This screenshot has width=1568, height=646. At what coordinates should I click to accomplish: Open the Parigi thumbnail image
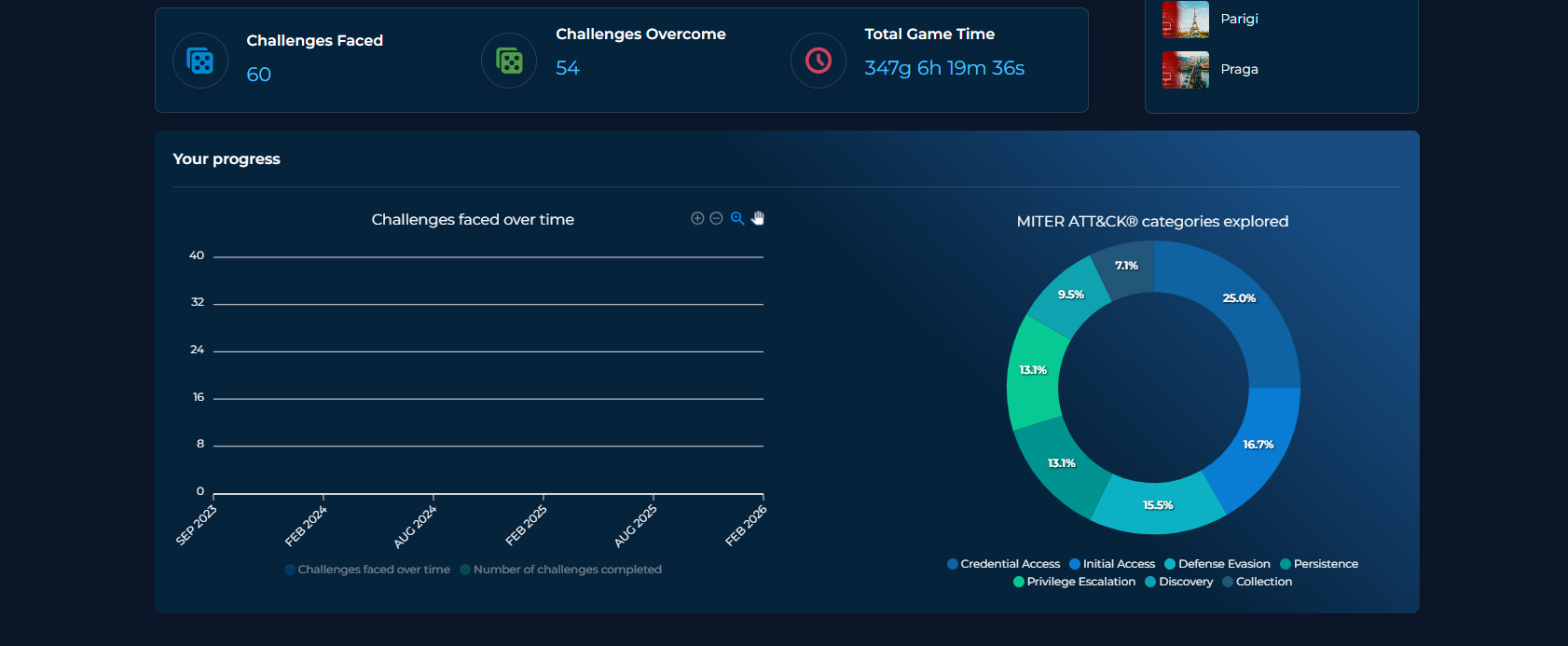1185,19
